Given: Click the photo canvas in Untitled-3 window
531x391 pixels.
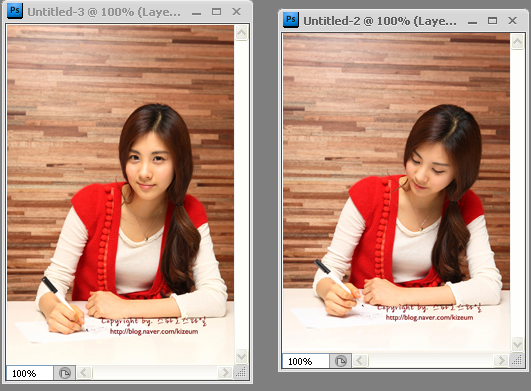Looking at the screenshot, I should (x=121, y=195).
